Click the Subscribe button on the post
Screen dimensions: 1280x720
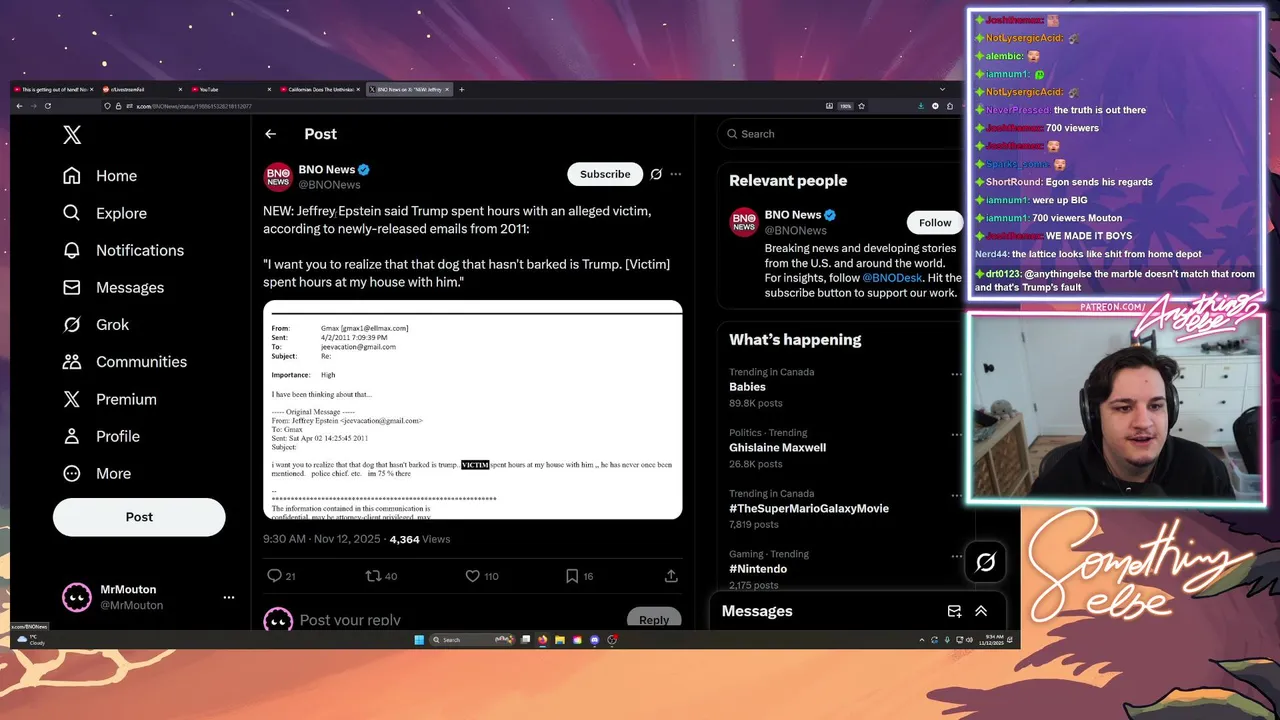(605, 174)
